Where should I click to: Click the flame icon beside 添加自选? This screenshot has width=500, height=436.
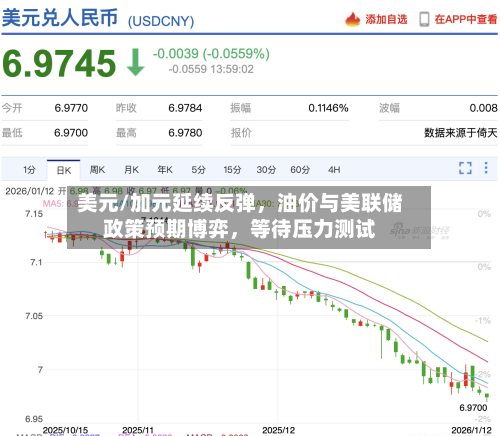[352, 19]
